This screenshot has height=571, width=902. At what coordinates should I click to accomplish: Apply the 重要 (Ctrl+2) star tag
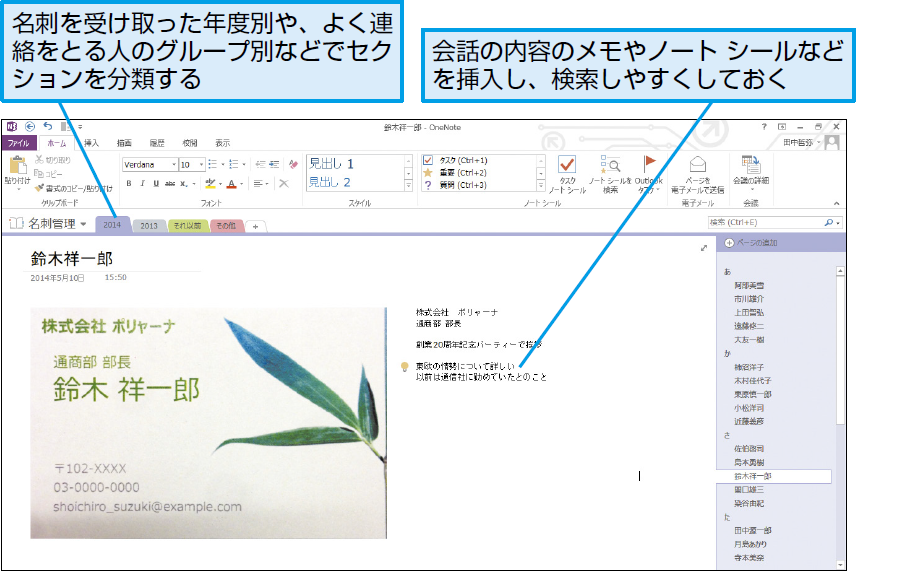coord(455,173)
